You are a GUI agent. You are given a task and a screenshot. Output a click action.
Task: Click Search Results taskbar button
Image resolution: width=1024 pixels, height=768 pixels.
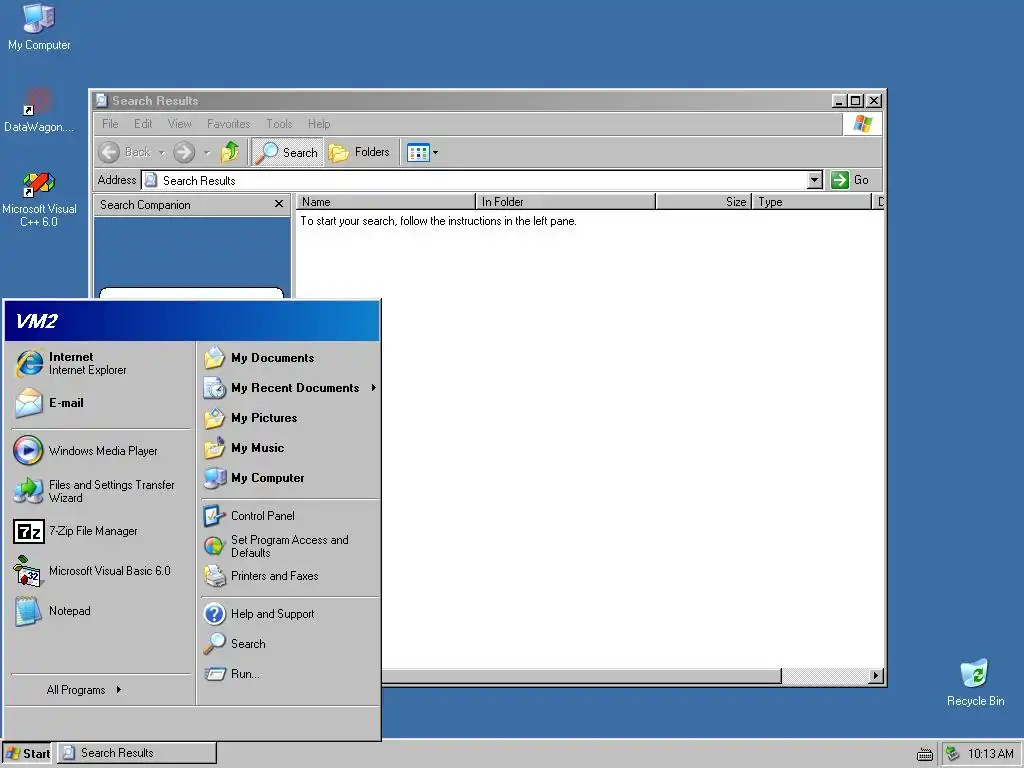coord(137,753)
